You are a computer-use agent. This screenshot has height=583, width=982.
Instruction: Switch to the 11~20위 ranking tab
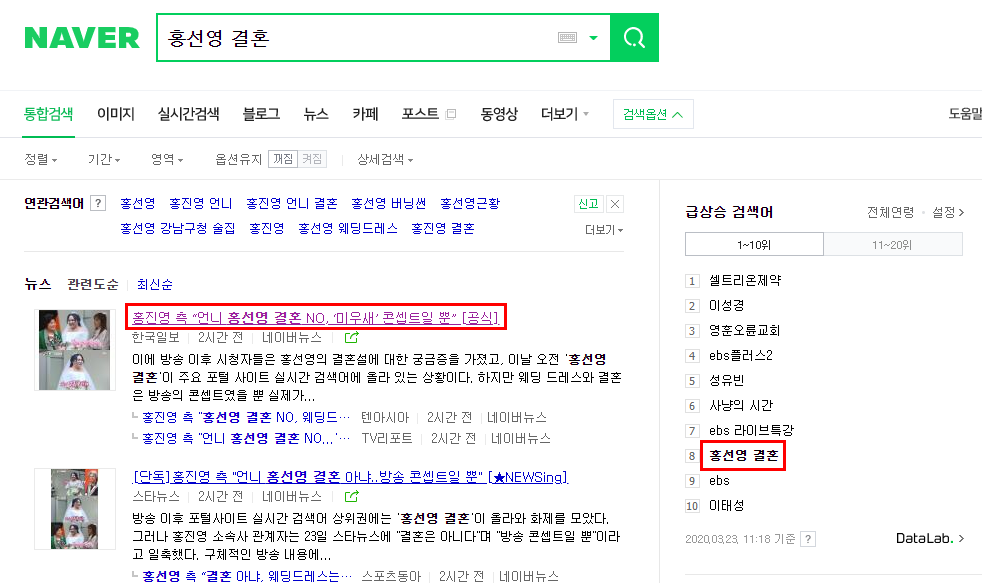click(x=892, y=244)
